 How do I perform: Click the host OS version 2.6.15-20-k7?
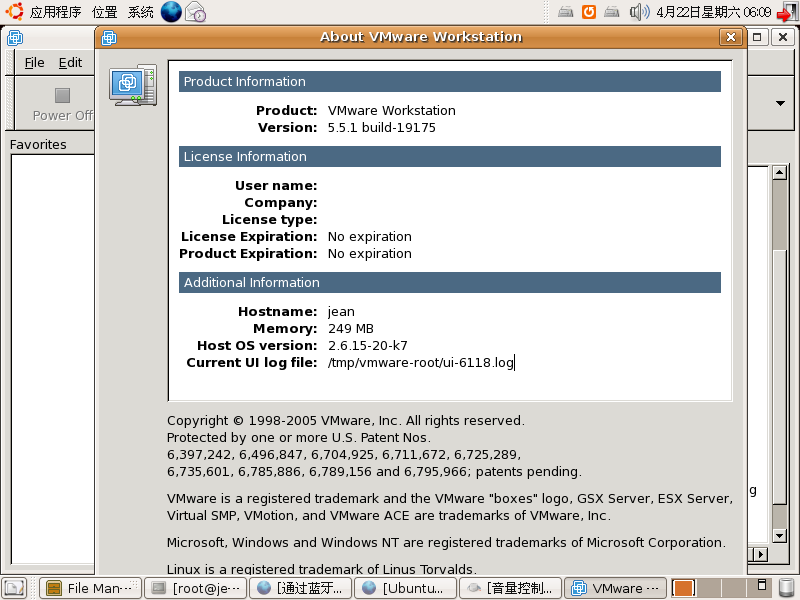pyautogui.click(x=367, y=346)
